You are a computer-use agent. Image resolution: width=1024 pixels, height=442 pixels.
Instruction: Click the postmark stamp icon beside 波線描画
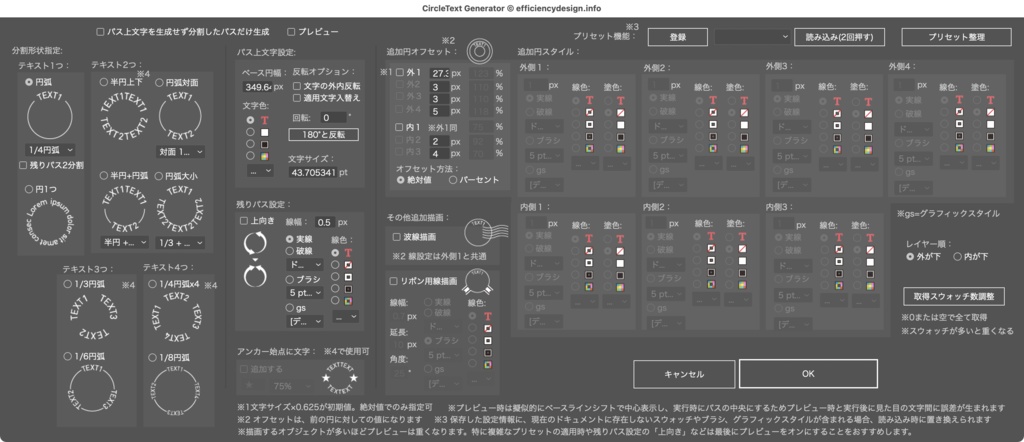coord(485,231)
